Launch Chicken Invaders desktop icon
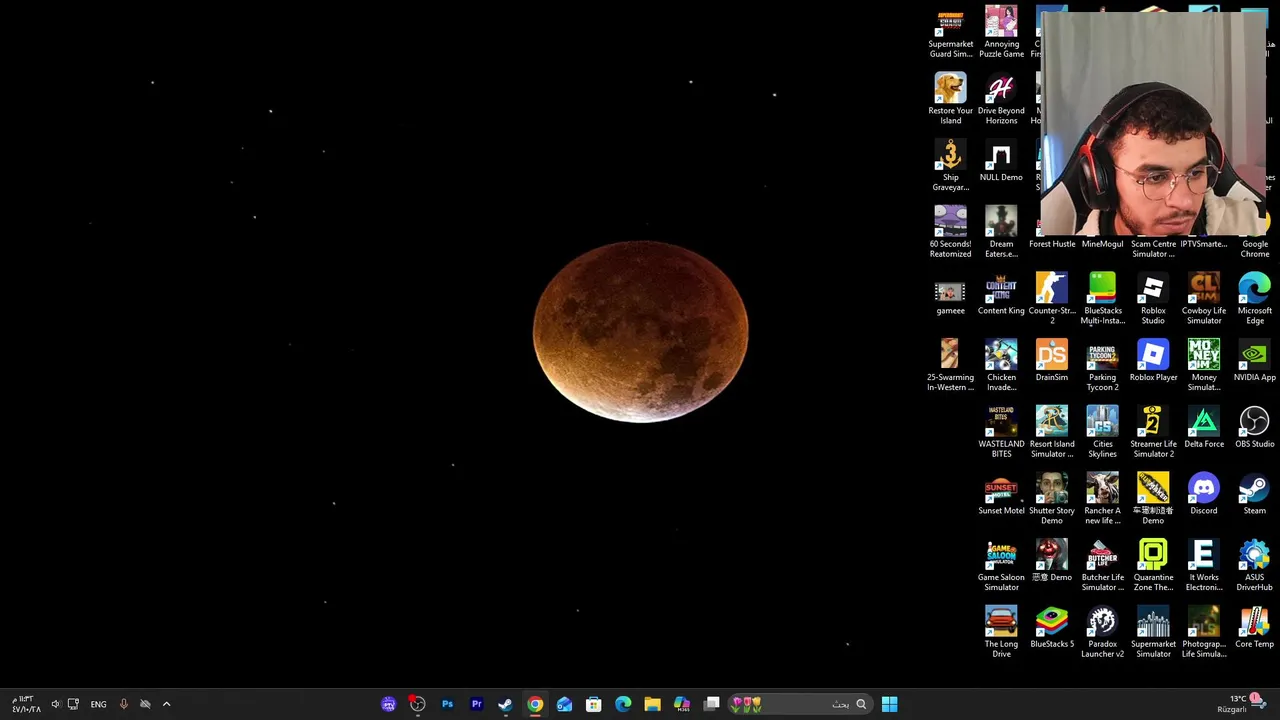Viewport: 1280px width, 720px height. 1001,365
